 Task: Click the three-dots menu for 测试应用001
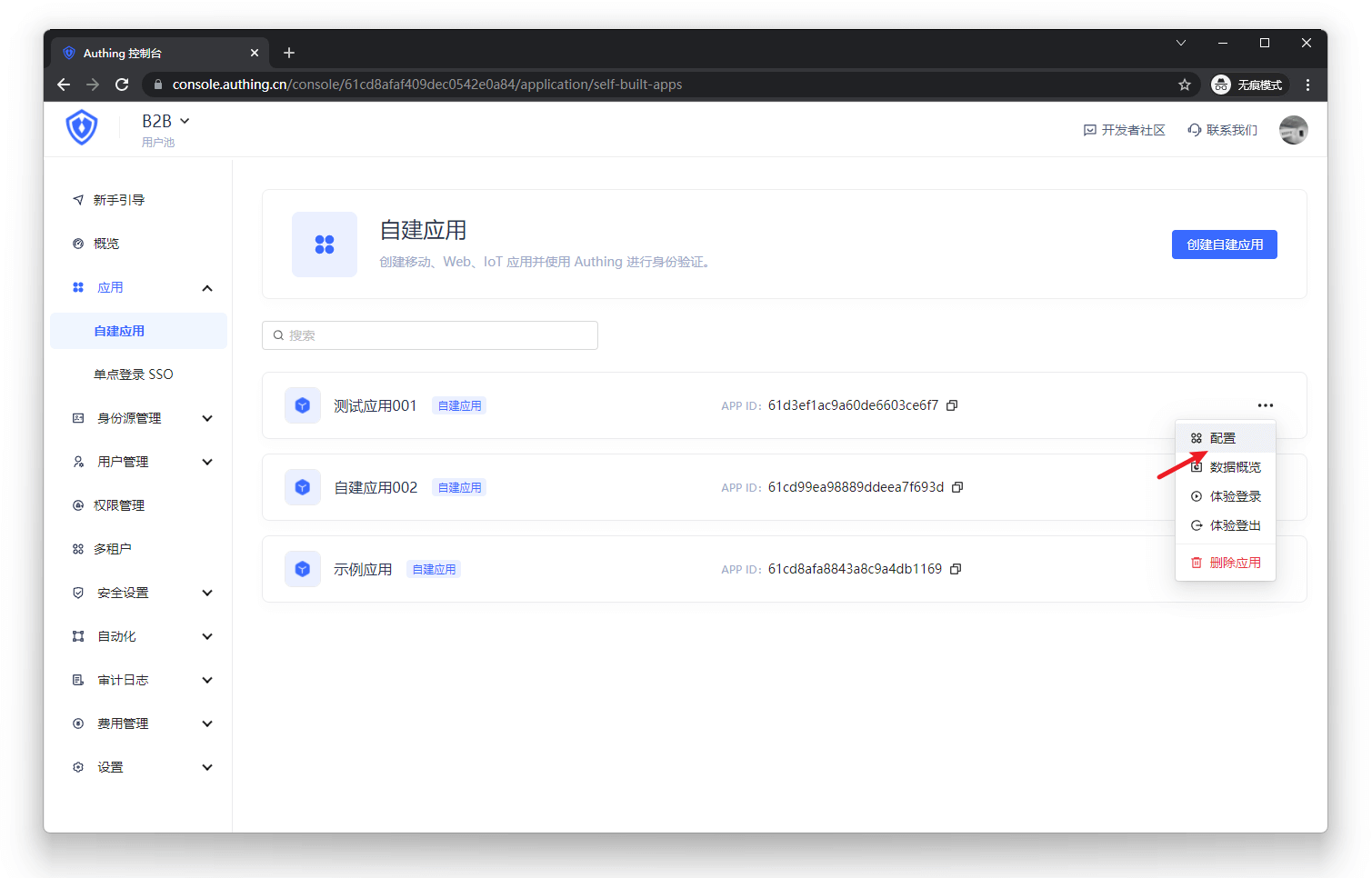[1265, 405]
